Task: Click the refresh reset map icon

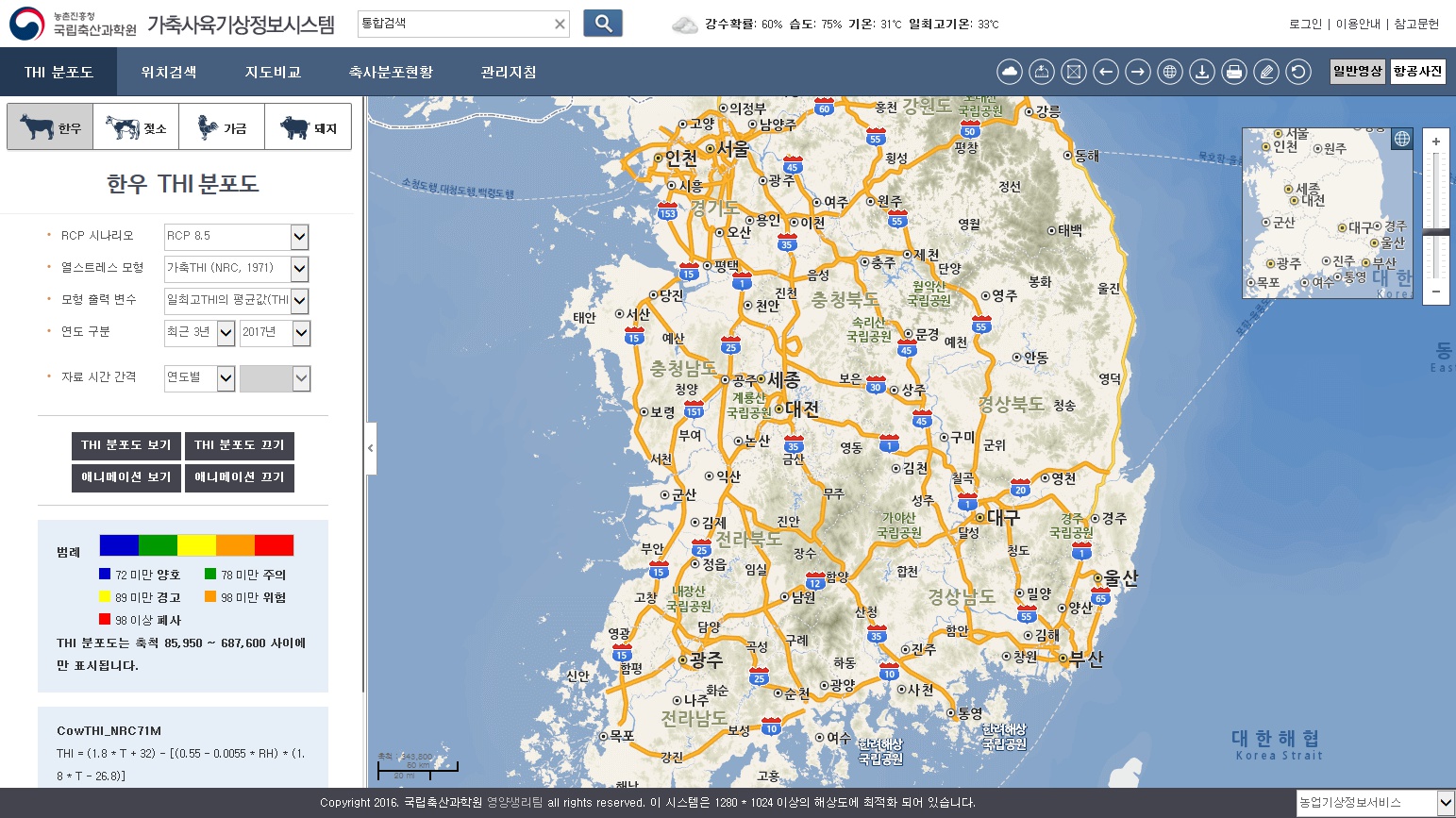Action: (x=1298, y=72)
